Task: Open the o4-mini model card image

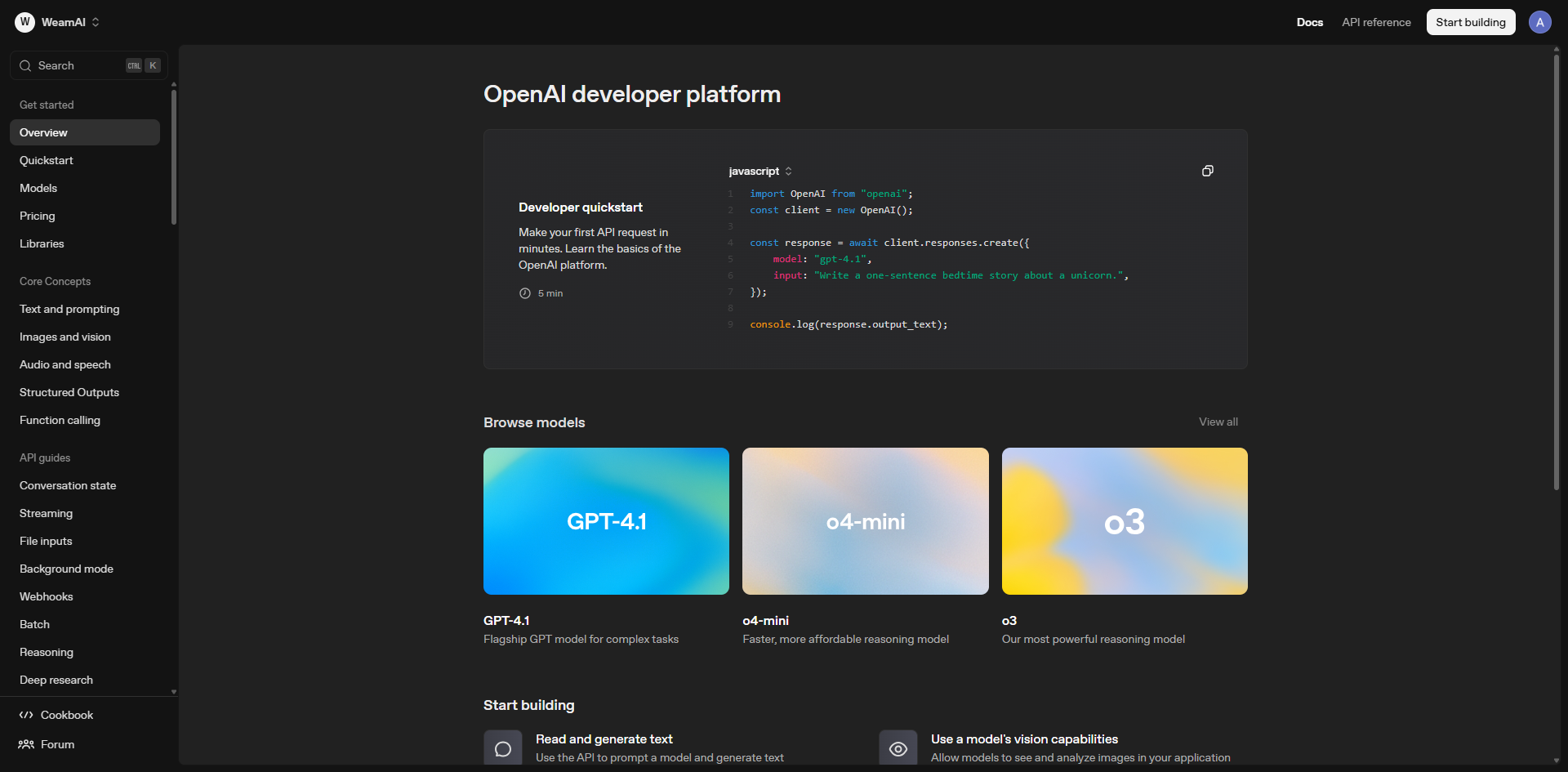Action: [865, 521]
